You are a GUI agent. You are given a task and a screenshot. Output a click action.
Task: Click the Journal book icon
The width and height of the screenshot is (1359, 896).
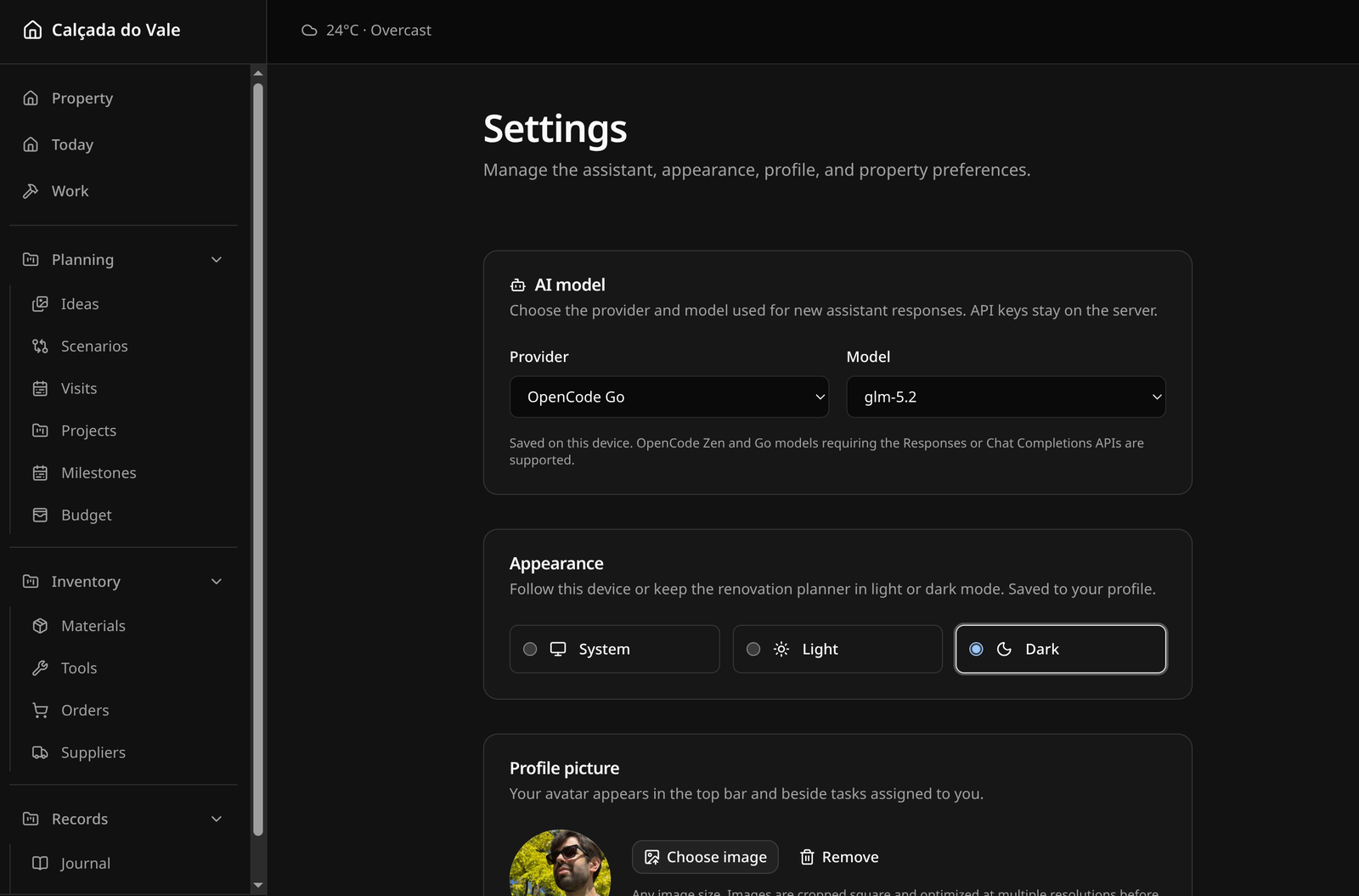click(x=40, y=863)
